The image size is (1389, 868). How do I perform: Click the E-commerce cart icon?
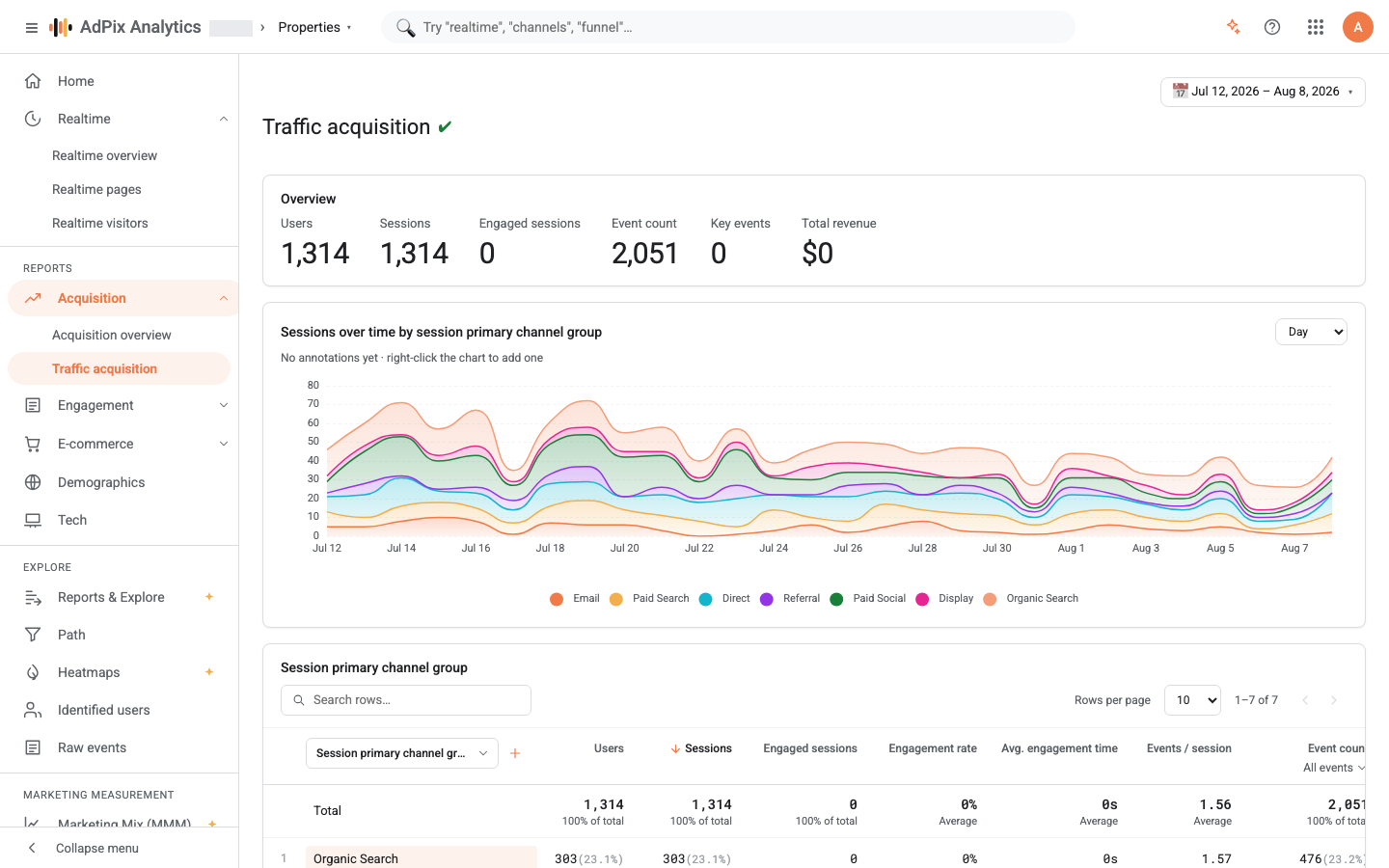point(33,444)
